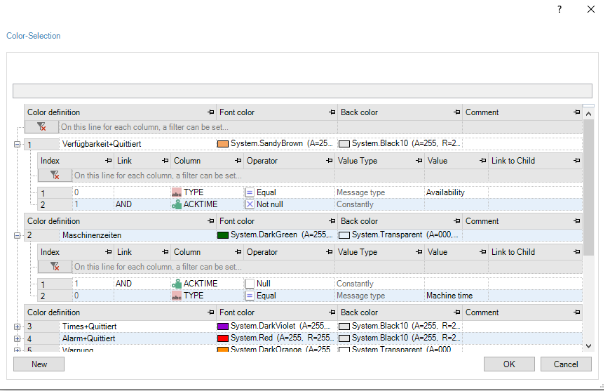Open the DarkGreen font color swatch
The image size is (605, 392).
point(223,235)
